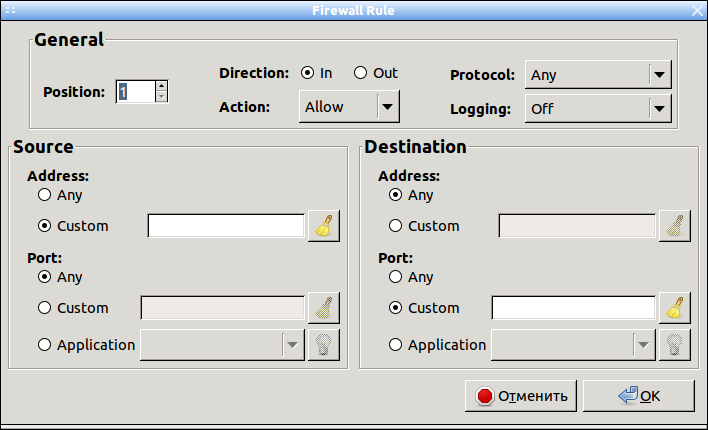Close the Firewall Rule window
The image size is (708, 430).
click(x=698, y=10)
